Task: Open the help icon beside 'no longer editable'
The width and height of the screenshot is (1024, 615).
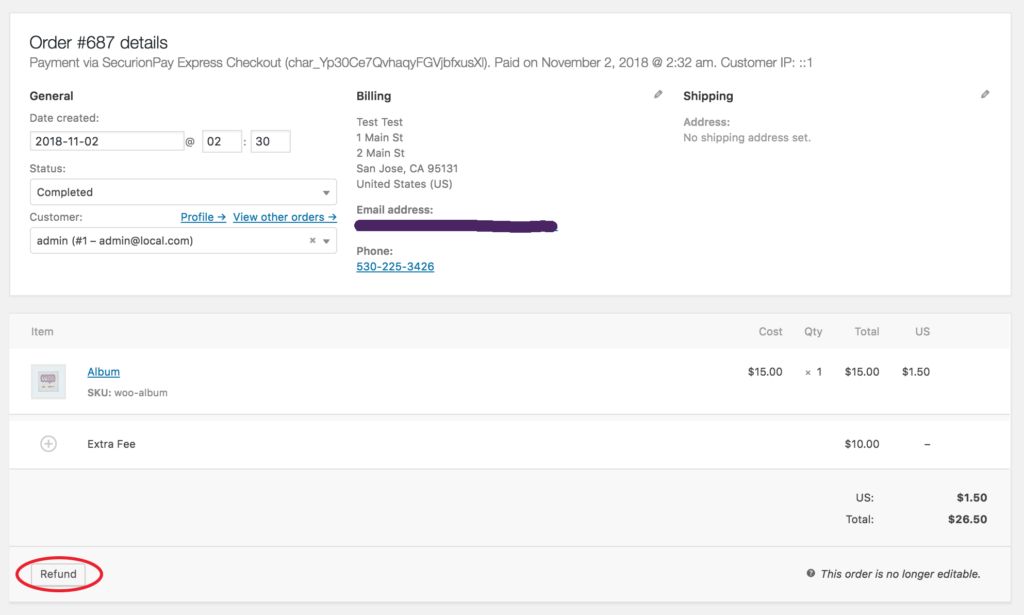Action: (x=810, y=573)
